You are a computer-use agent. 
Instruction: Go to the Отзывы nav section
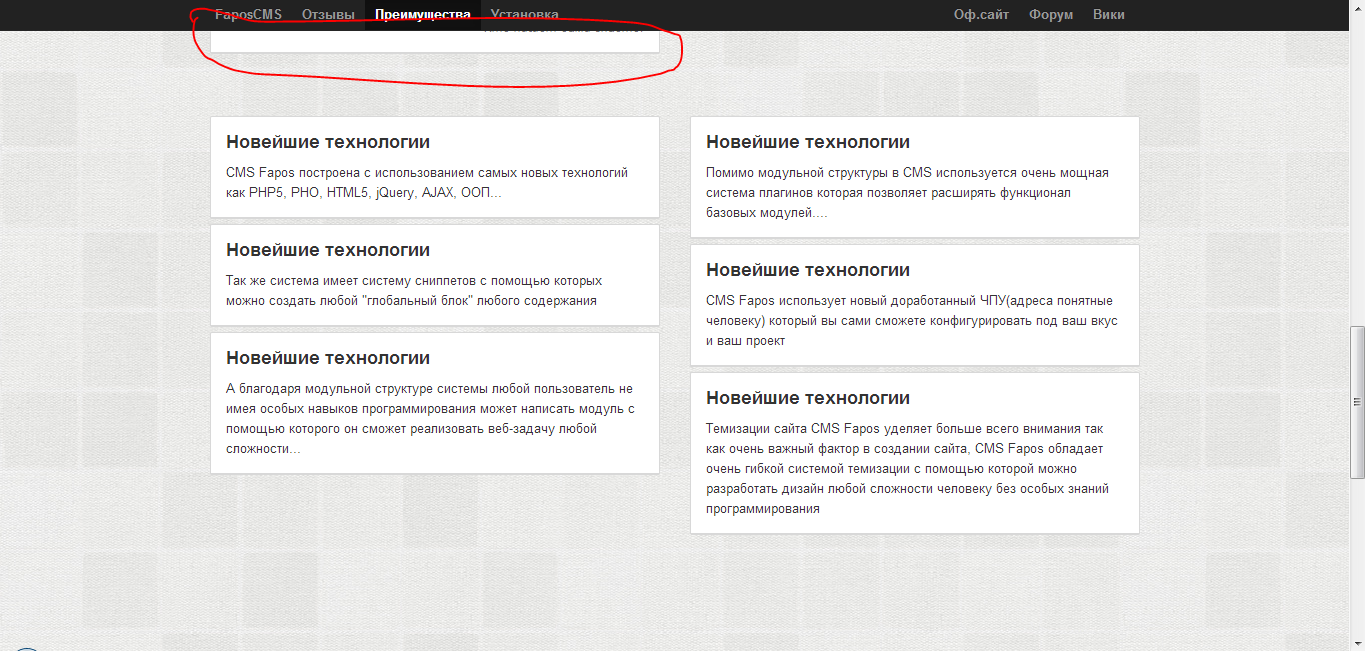[x=328, y=15]
